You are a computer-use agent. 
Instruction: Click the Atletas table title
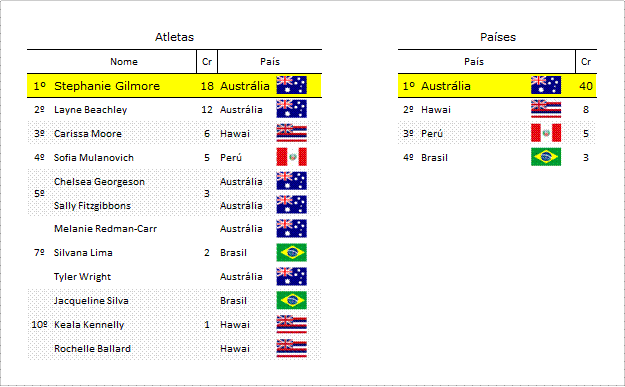174,37
